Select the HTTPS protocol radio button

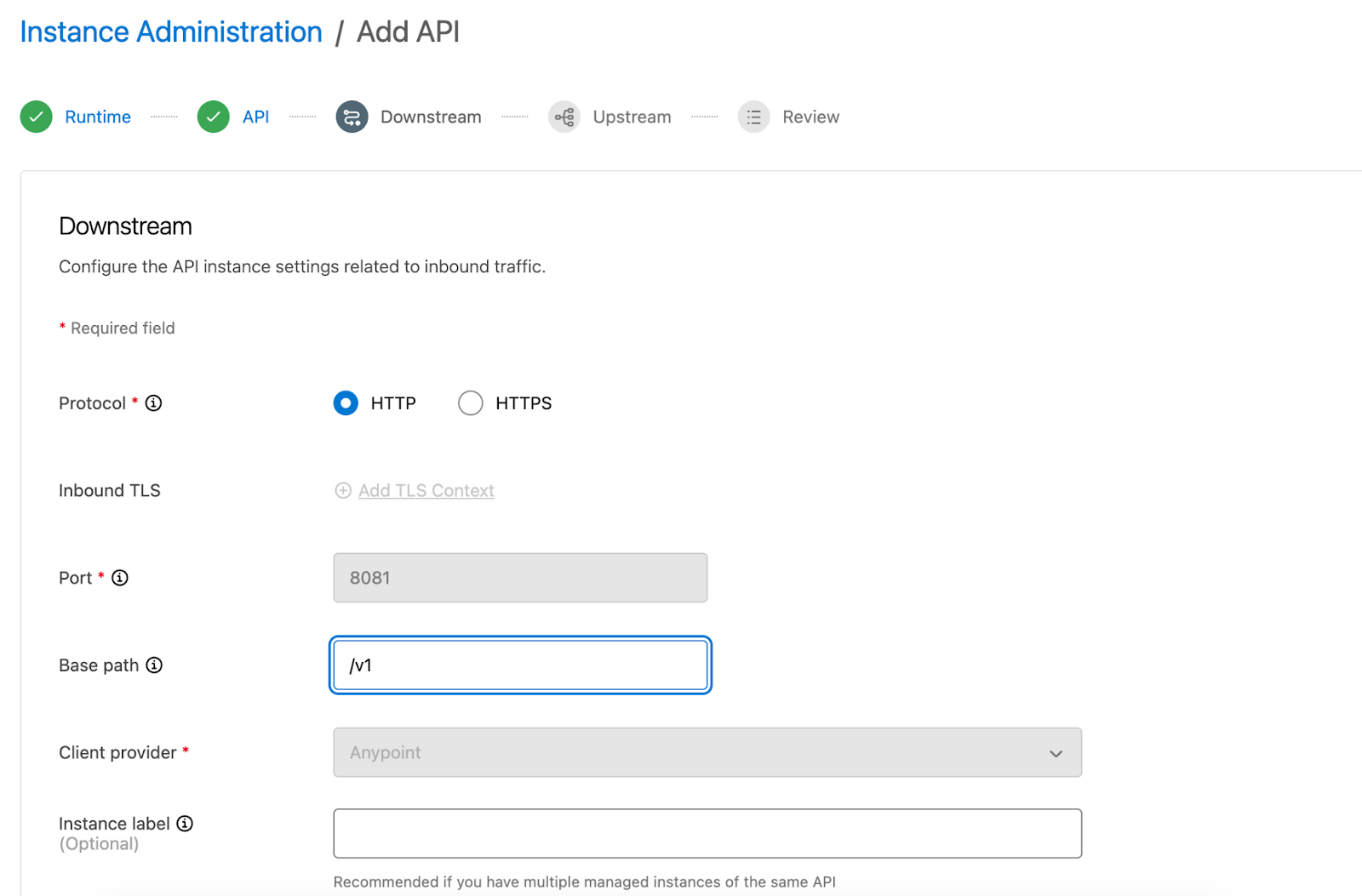(470, 402)
